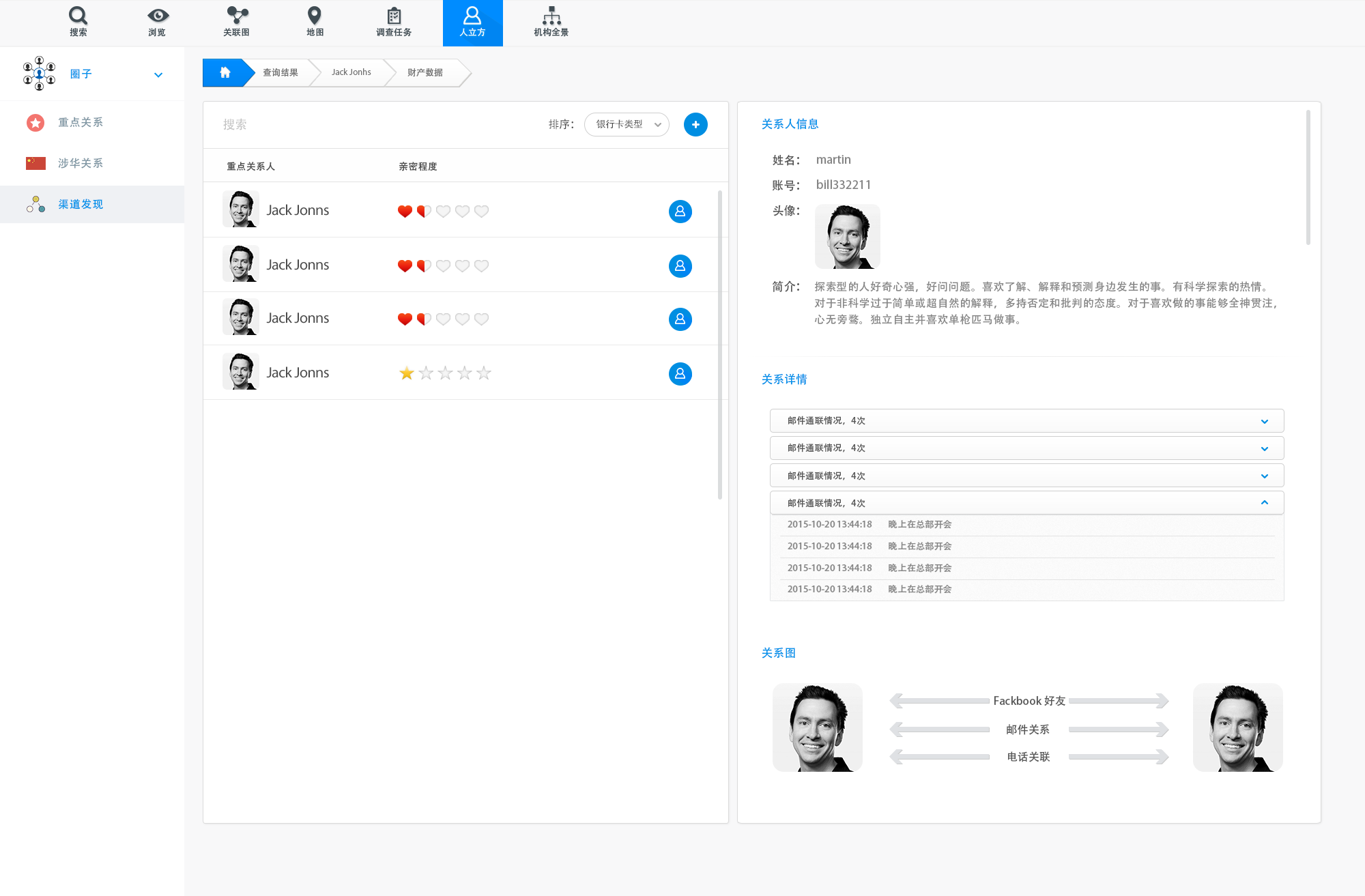
Task: Set star rating on fourth Jack Jonns row
Action: pos(445,373)
